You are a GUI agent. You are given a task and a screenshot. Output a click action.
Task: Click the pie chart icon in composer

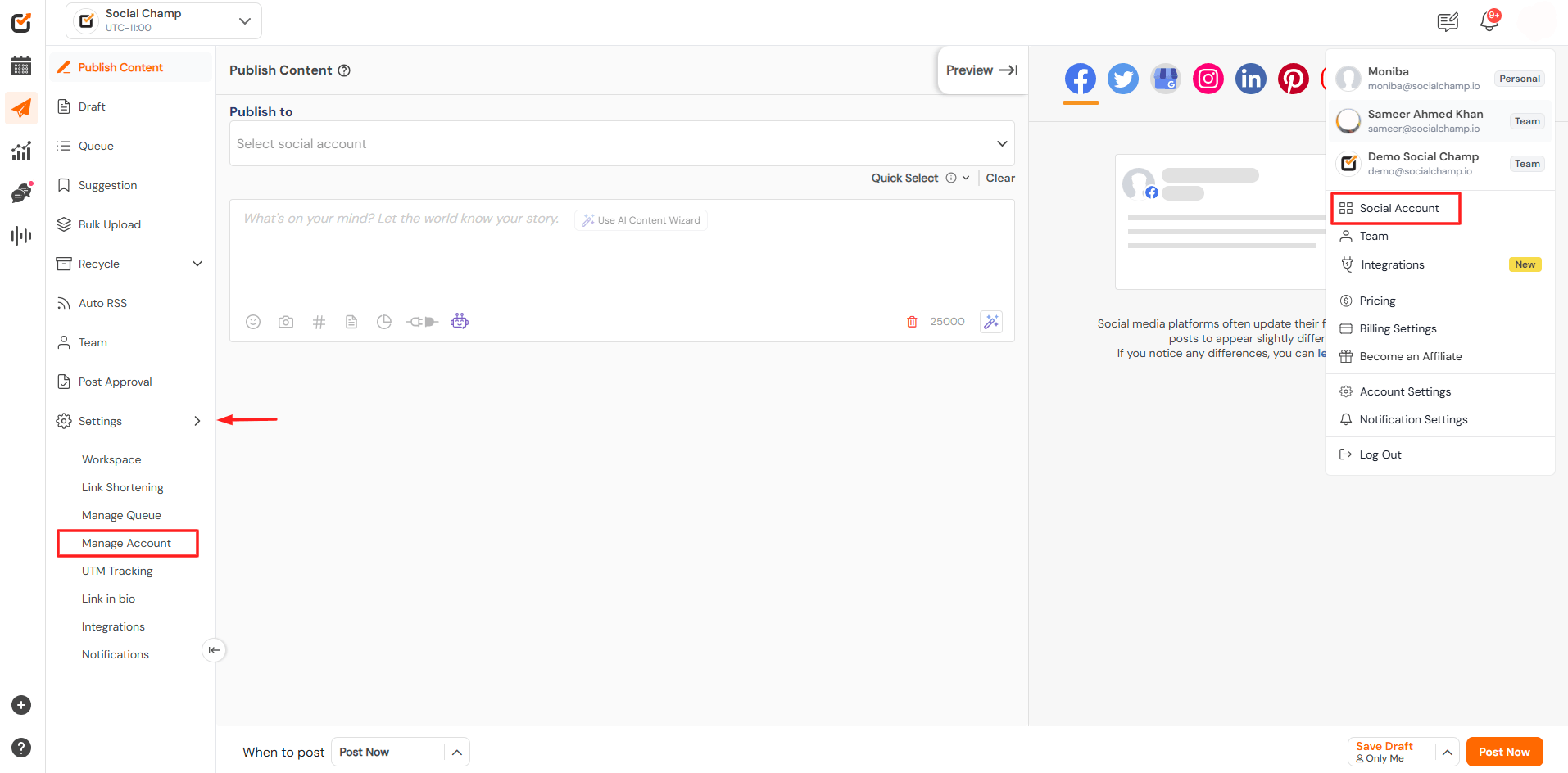[x=384, y=322]
